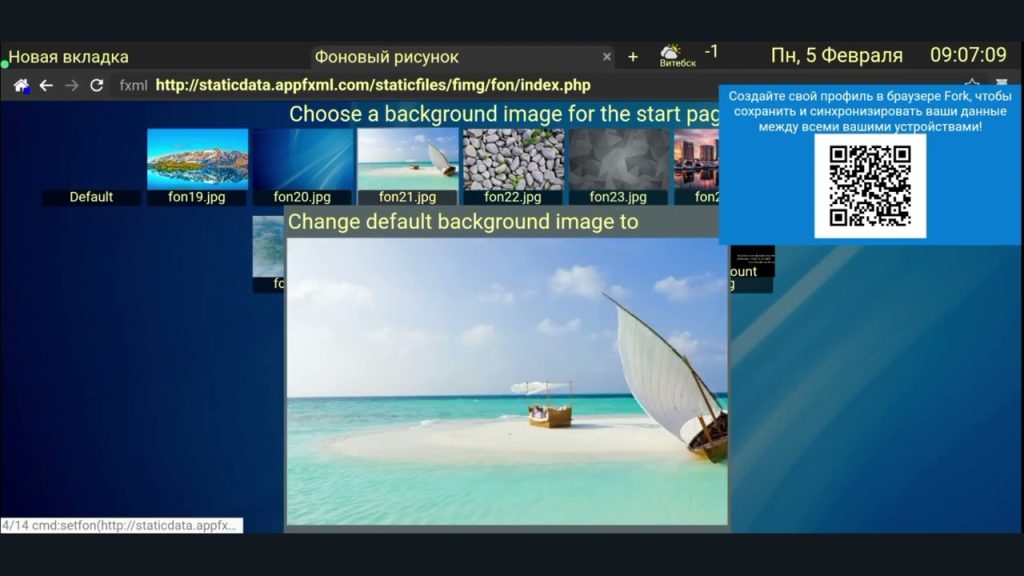Switch to the Новая вкладка tab
The image size is (1024, 576).
coord(69,57)
